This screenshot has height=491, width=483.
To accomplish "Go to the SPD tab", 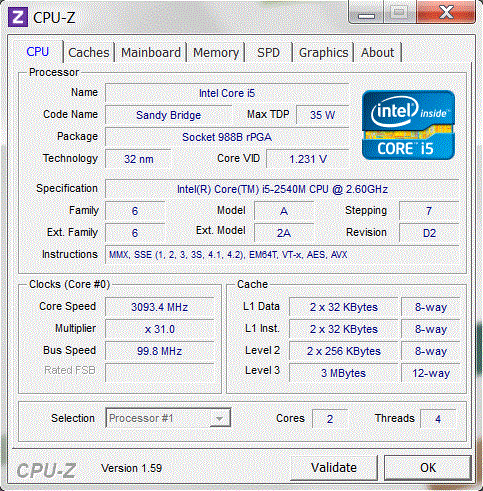I will pyautogui.click(x=268, y=53).
